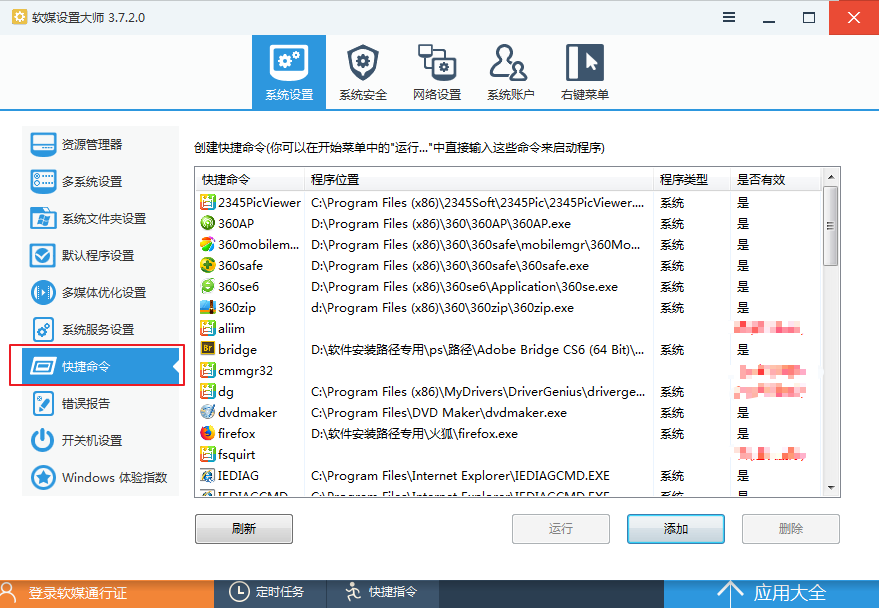The height and width of the screenshot is (608, 879).
Task: Switch to 系统安全 tab
Action: (x=363, y=72)
